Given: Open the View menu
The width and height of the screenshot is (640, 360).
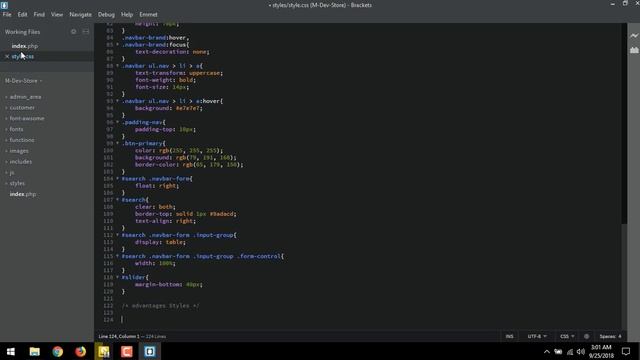Looking at the screenshot, I should pos(57,14).
